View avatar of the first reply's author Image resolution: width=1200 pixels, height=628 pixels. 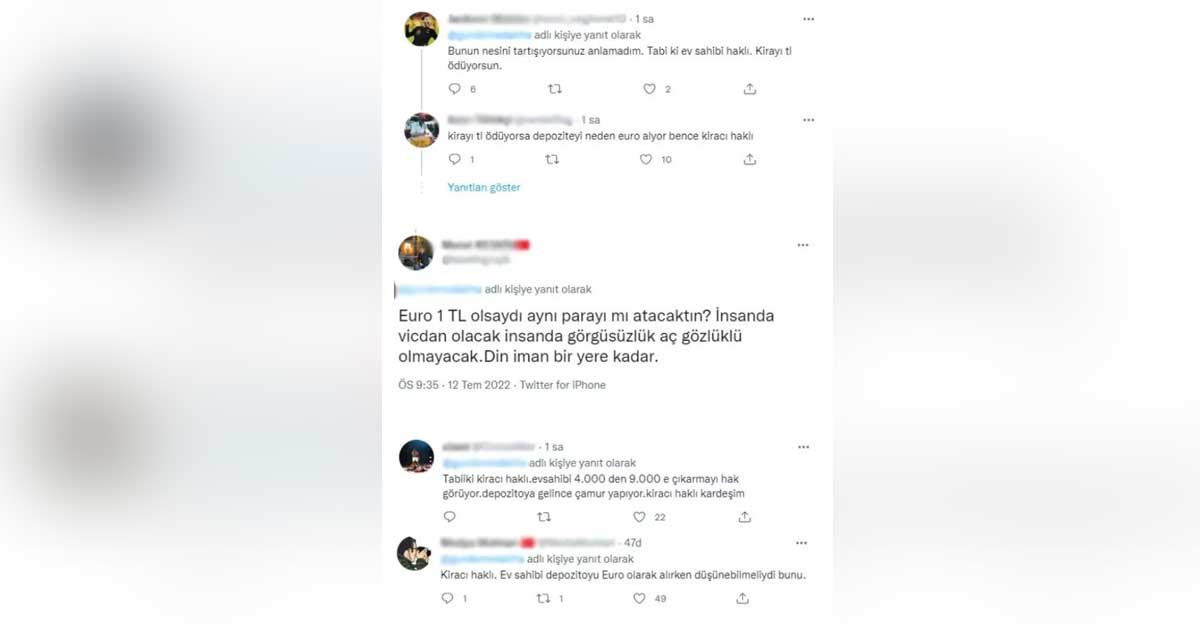click(422, 29)
